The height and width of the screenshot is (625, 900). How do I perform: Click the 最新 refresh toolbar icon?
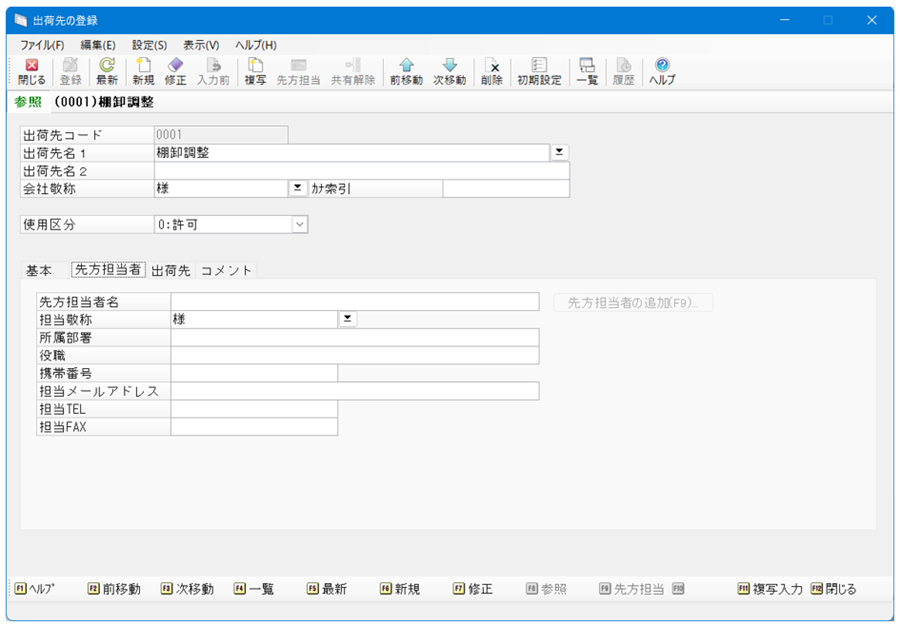pyautogui.click(x=107, y=71)
